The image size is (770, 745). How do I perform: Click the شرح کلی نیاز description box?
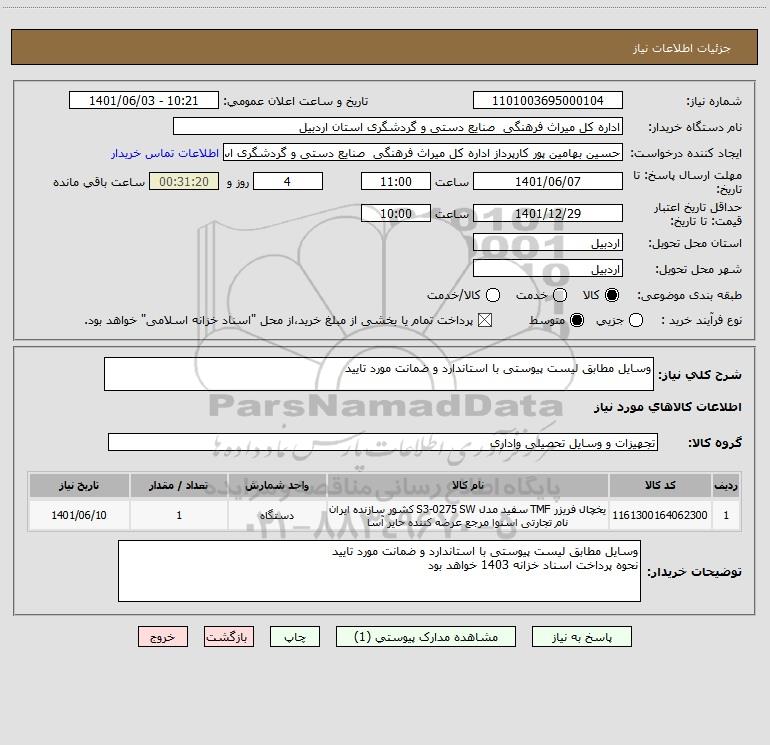coord(379,374)
